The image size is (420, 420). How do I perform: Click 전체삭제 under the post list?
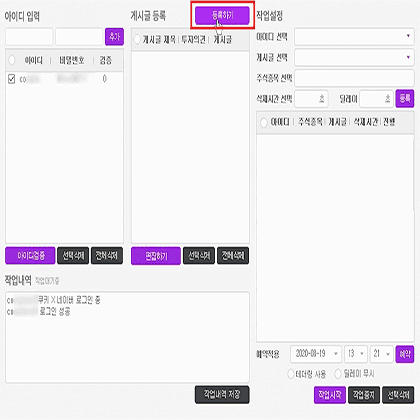click(x=233, y=256)
